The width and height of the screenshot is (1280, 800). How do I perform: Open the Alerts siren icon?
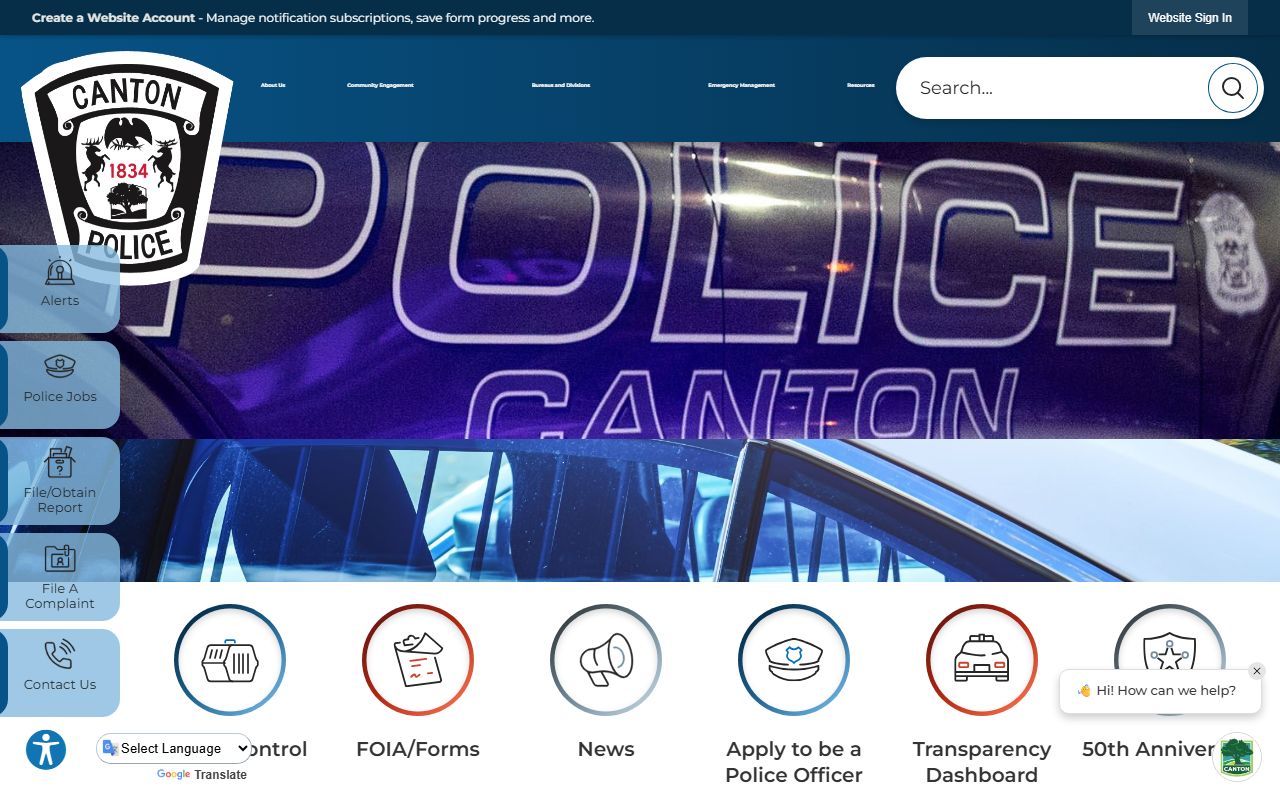click(x=60, y=271)
